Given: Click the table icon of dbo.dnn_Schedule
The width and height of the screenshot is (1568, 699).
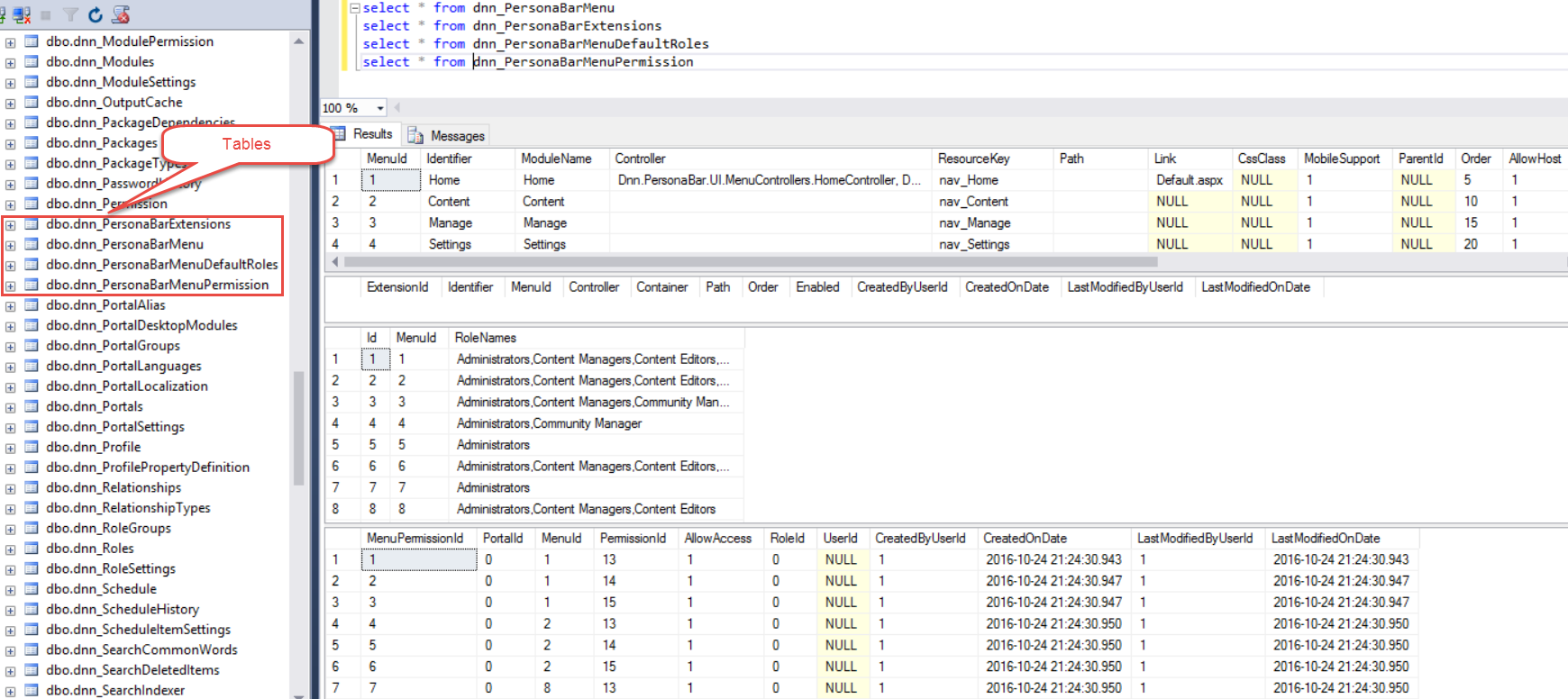Looking at the screenshot, I should click(32, 588).
